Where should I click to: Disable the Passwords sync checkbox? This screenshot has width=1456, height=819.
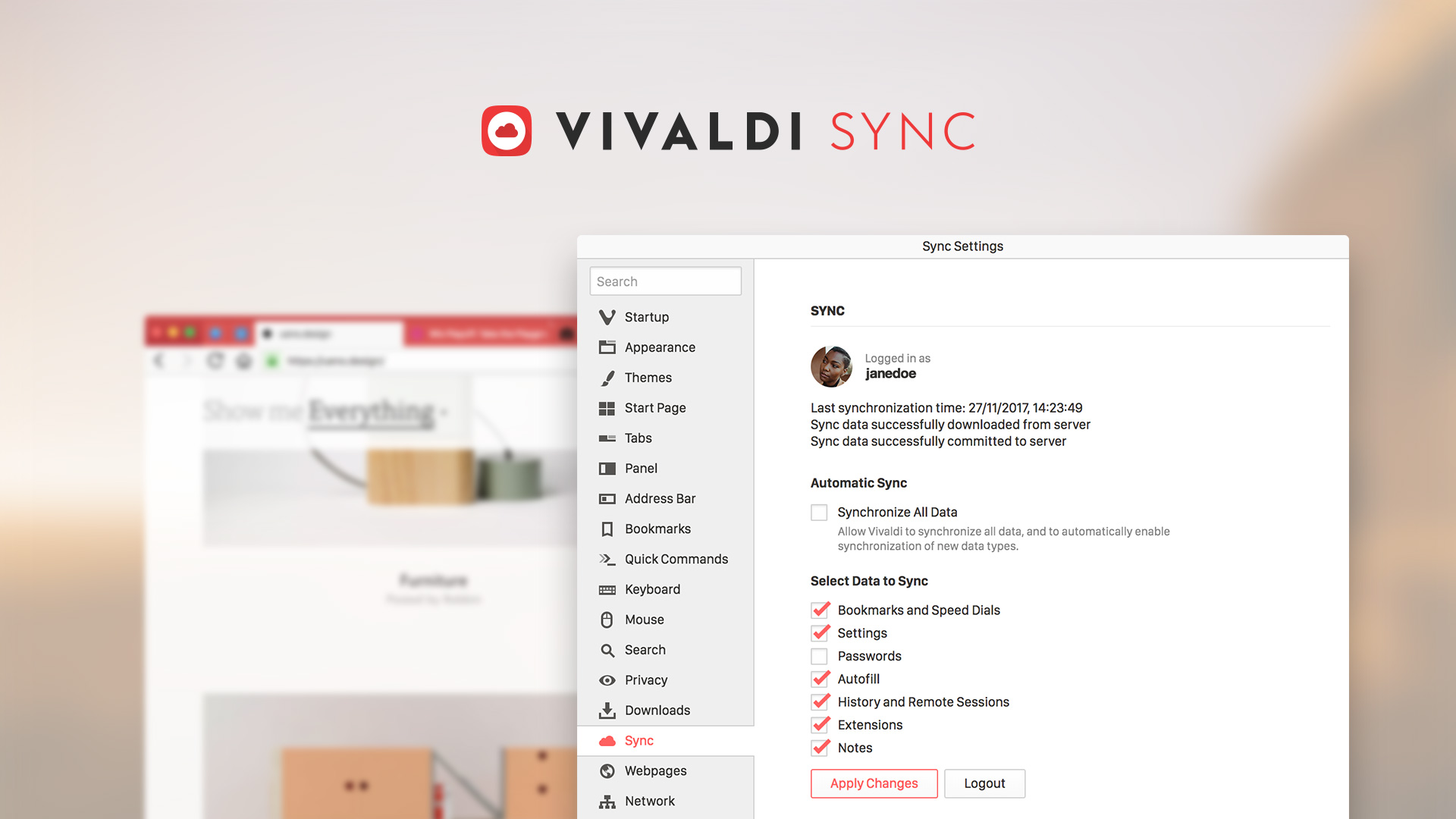pyautogui.click(x=819, y=656)
